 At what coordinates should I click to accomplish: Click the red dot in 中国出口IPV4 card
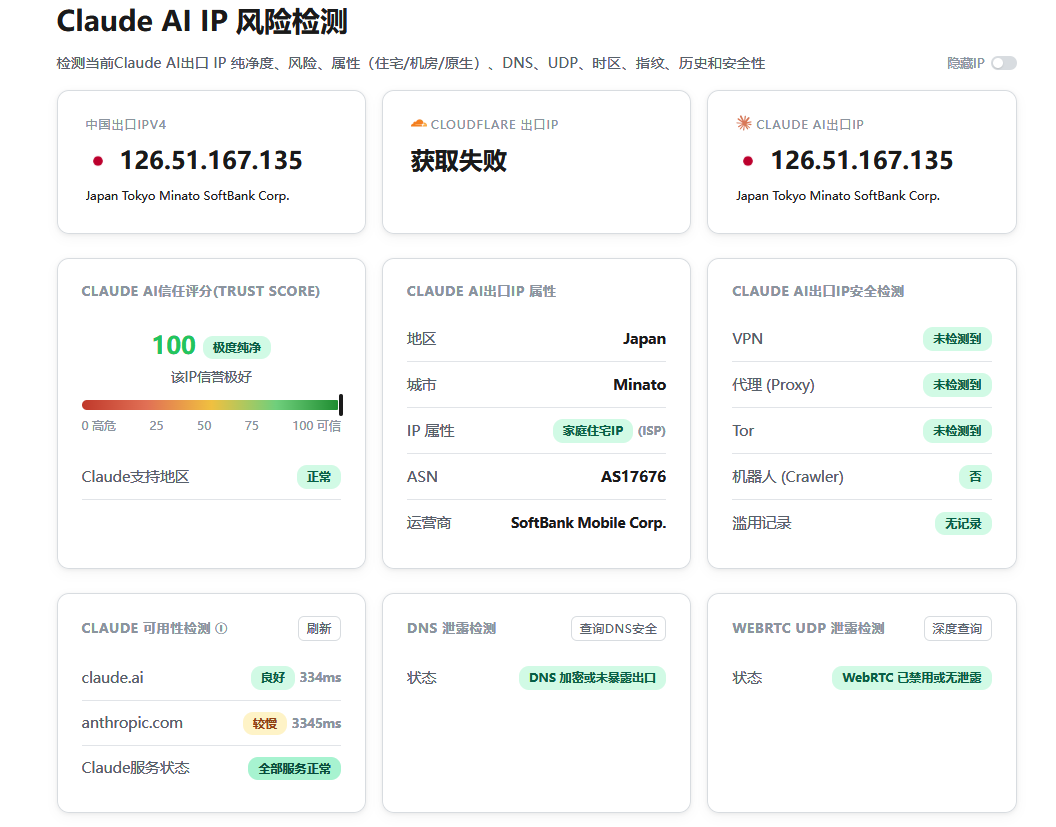tap(98, 161)
